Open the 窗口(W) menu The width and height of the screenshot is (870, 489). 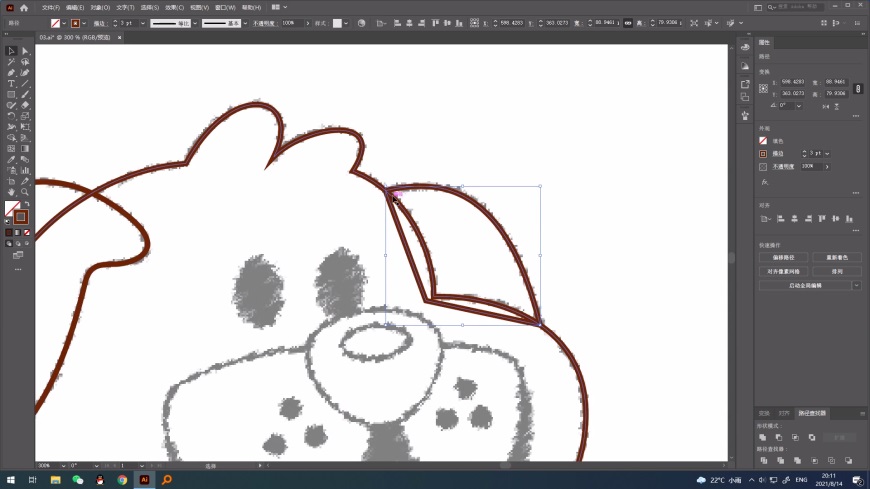tap(225, 7)
